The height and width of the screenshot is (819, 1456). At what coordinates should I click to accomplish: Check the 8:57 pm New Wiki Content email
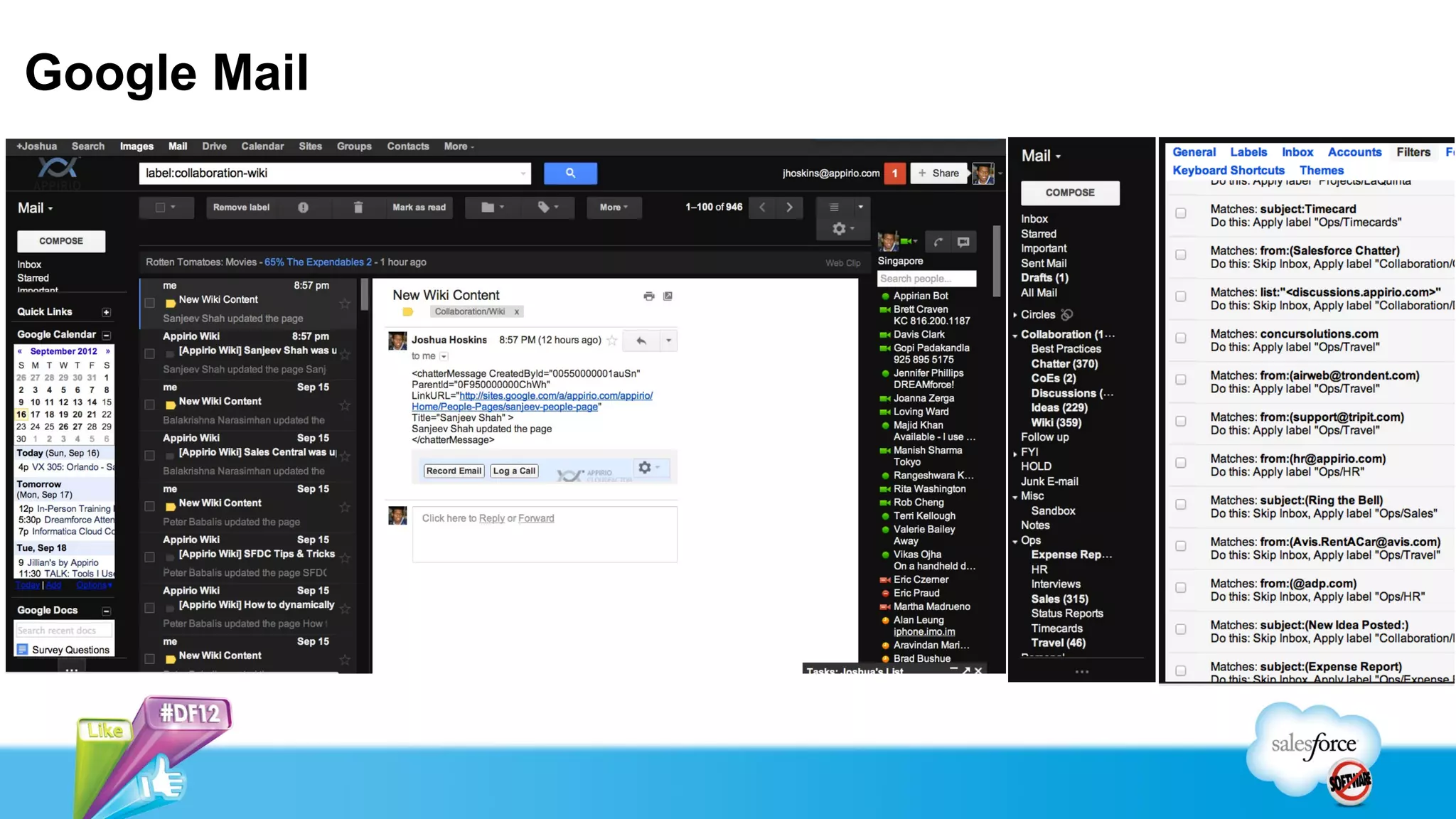(150, 303)
